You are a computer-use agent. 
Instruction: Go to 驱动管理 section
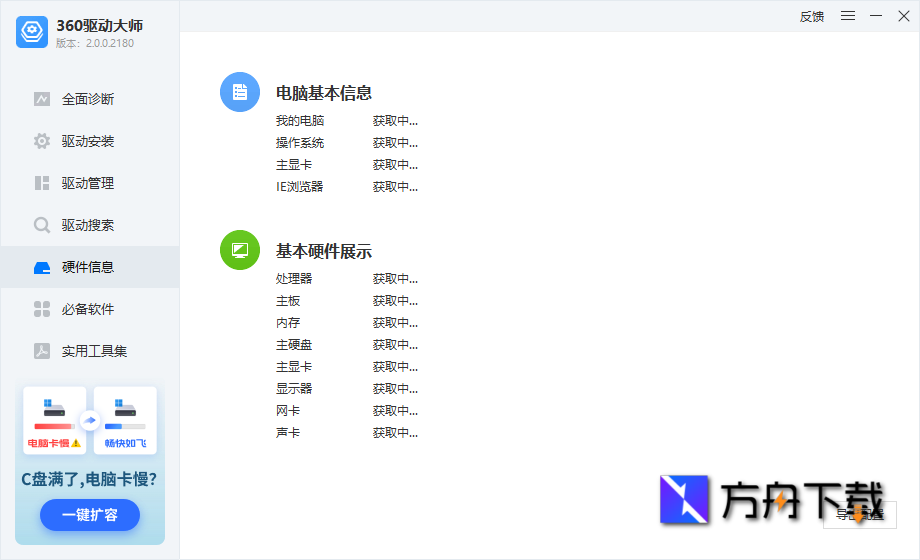90,183
